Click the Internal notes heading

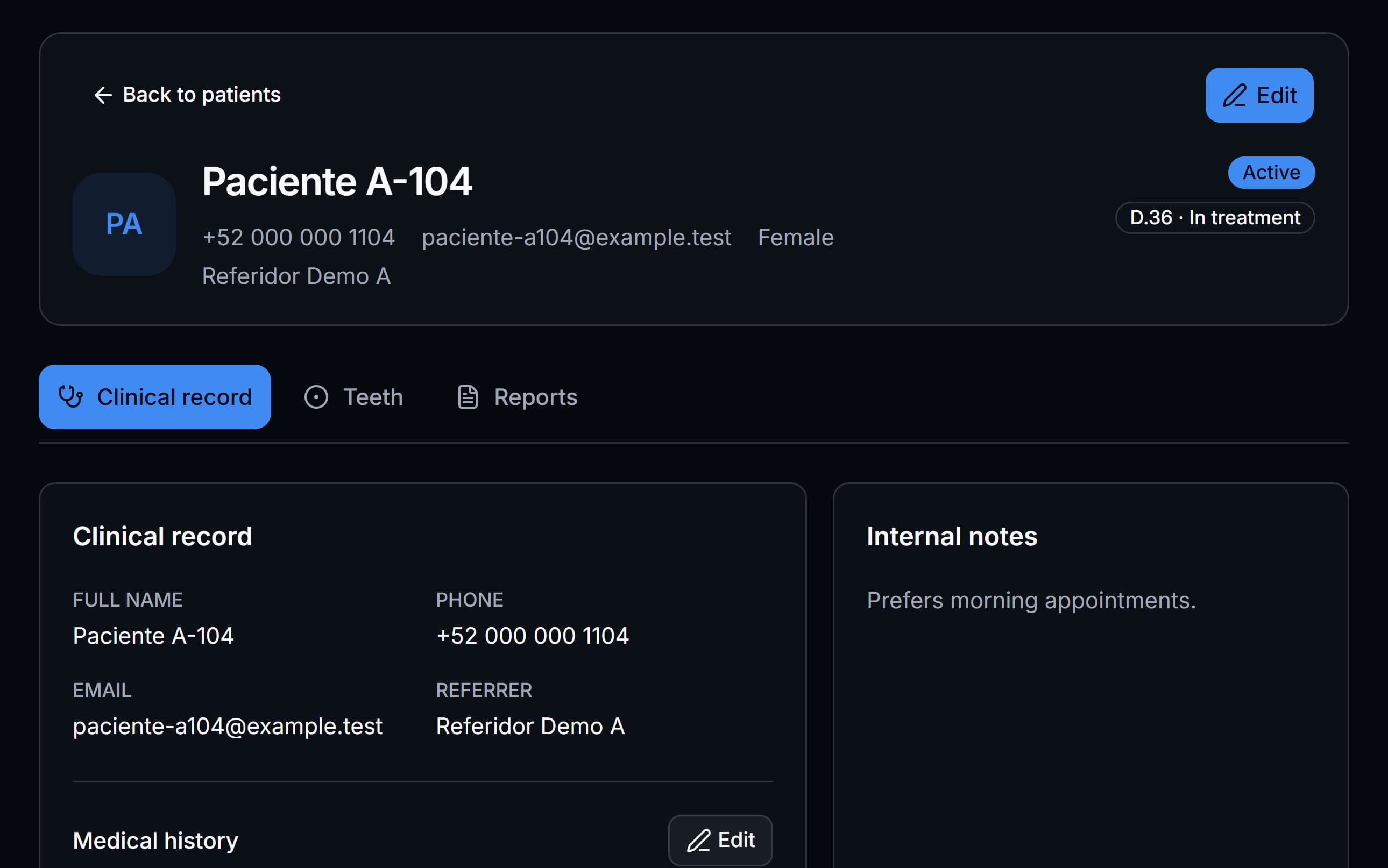pos(952,536)
